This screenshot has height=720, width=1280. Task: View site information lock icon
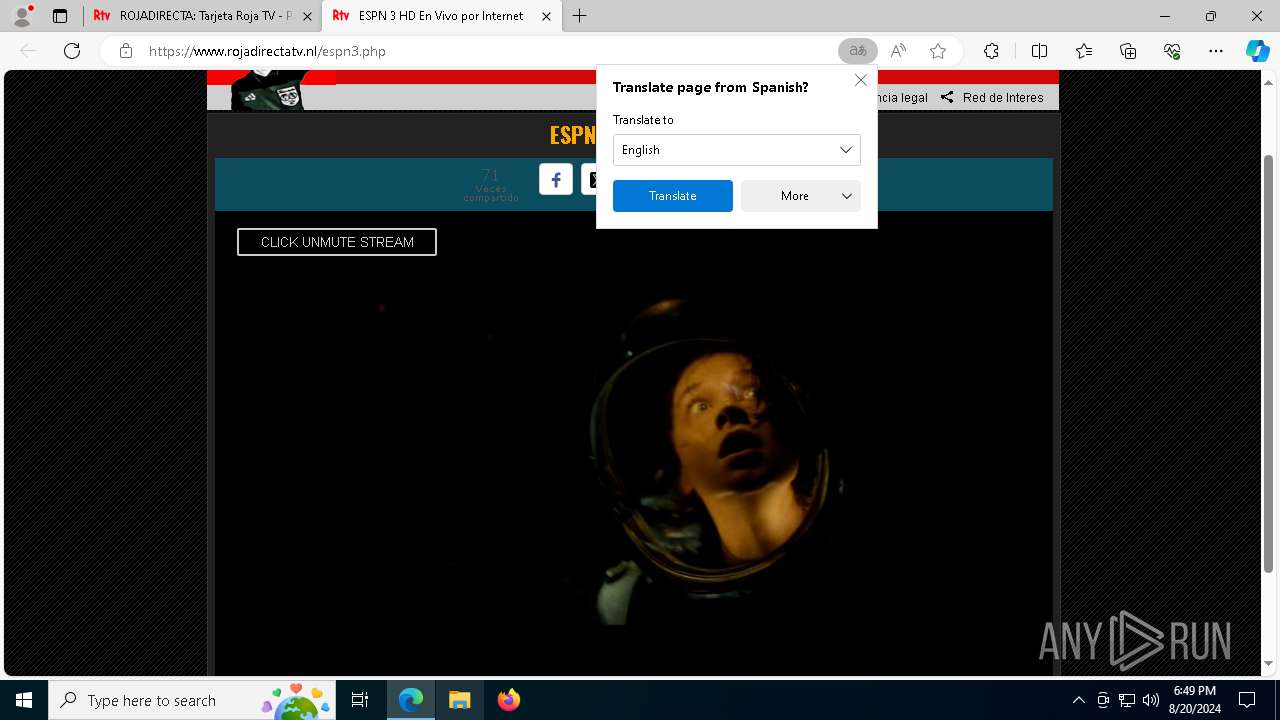[x=125, y=51]
